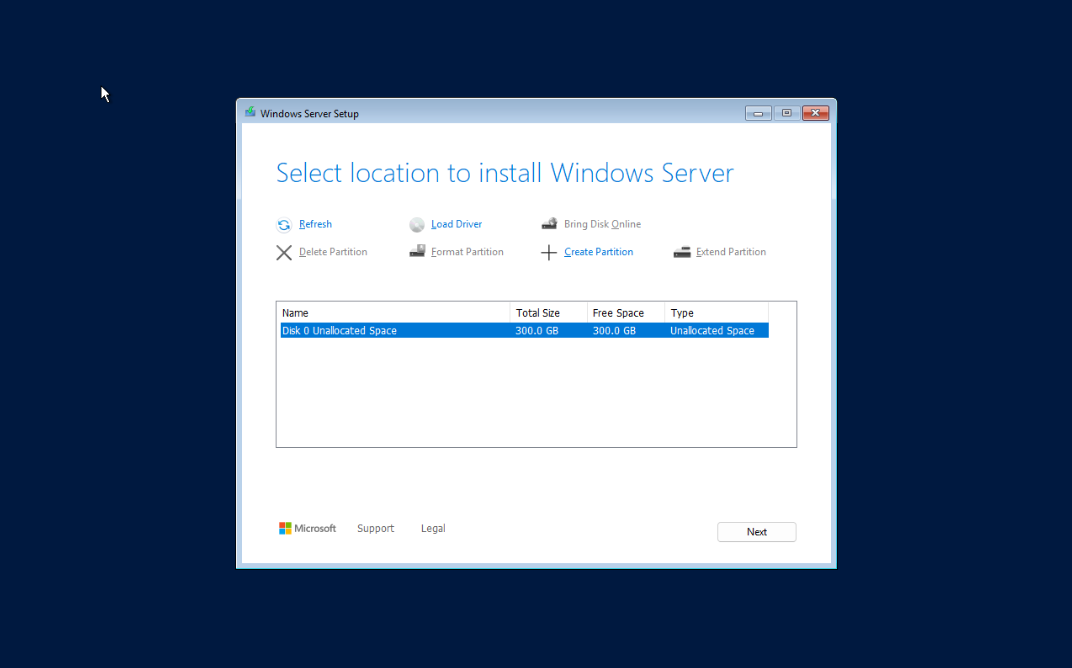This screenshot has width=1072, height=668.
Task: Open the Load Driver link
Action: click(x=456, y=224)
